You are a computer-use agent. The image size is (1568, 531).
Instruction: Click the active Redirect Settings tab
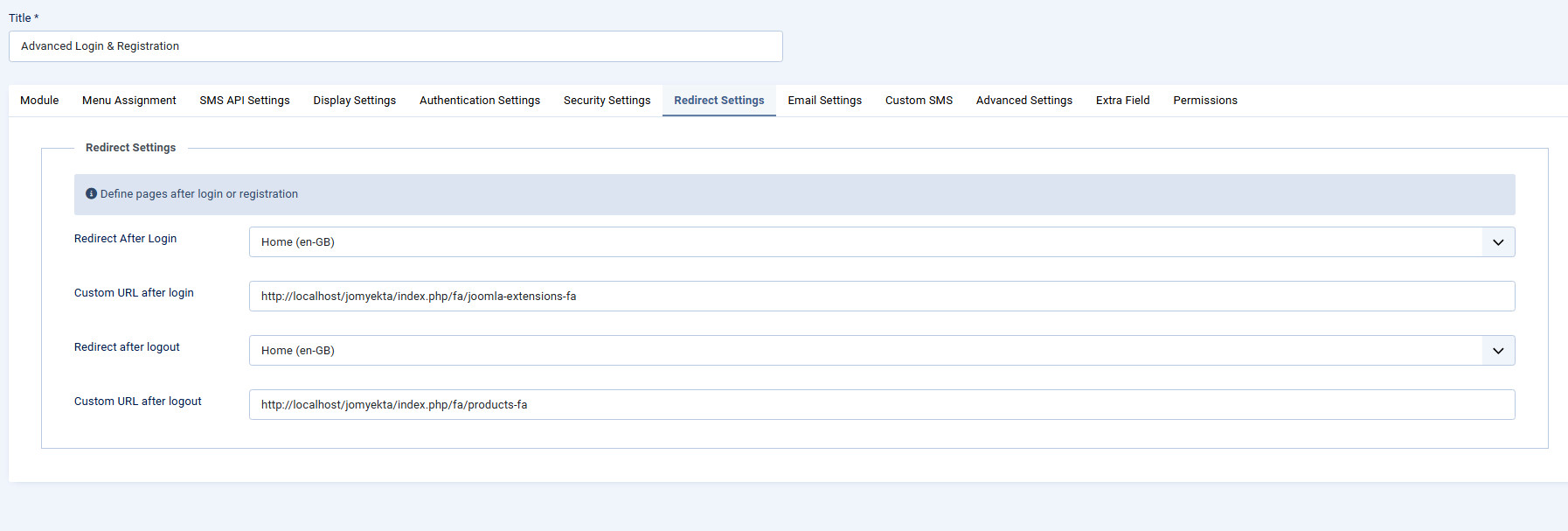[x=718, y=101]
